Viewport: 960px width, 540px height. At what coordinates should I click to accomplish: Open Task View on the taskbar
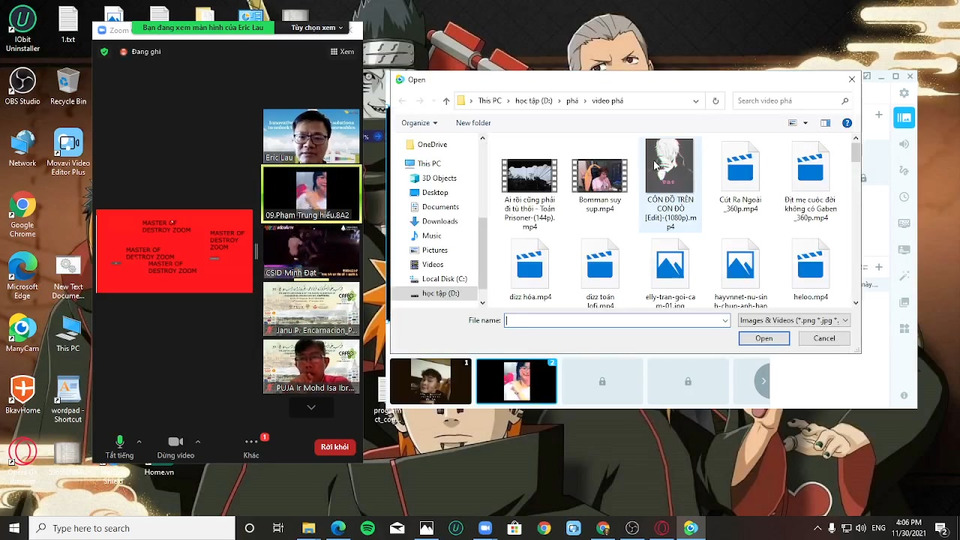coord(278,528)
